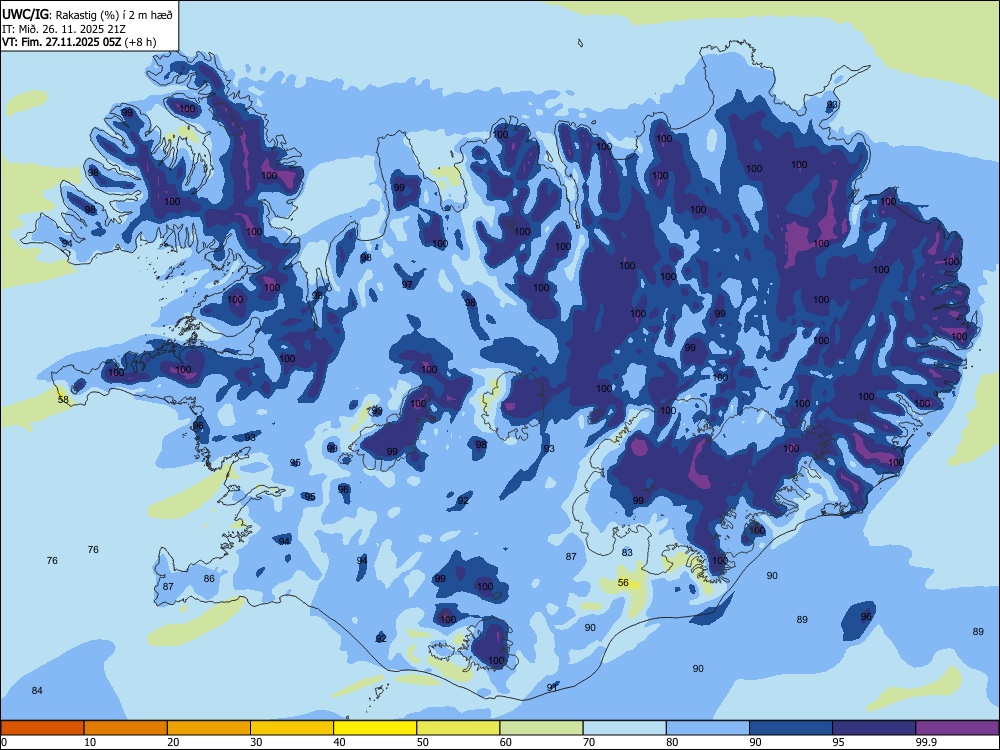
Task: Click the legend tick label '40'
Action: (339, 742)
